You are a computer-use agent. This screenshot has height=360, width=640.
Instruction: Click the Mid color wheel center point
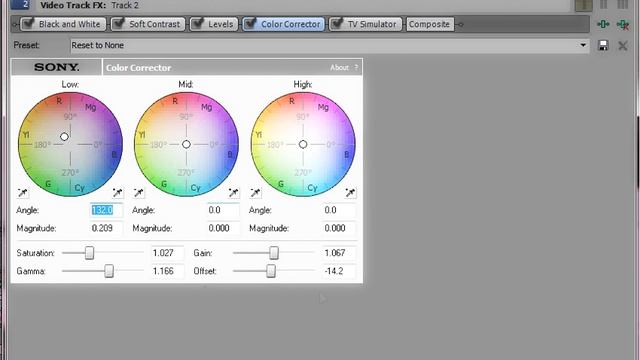(186, 144)
